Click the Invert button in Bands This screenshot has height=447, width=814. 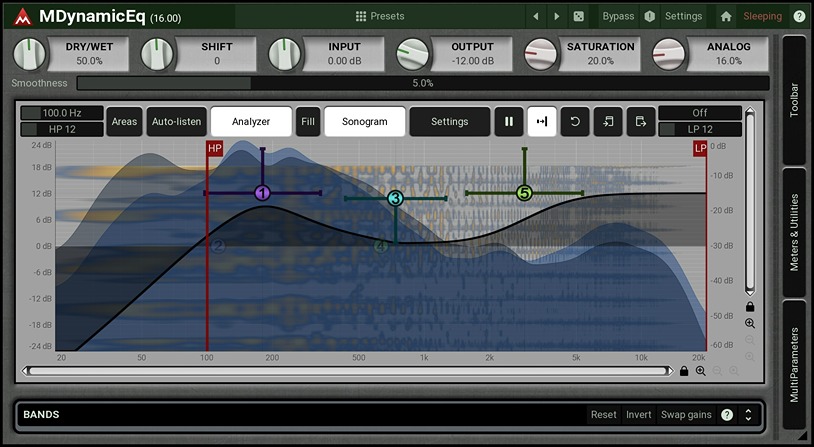tap(638, 415)
